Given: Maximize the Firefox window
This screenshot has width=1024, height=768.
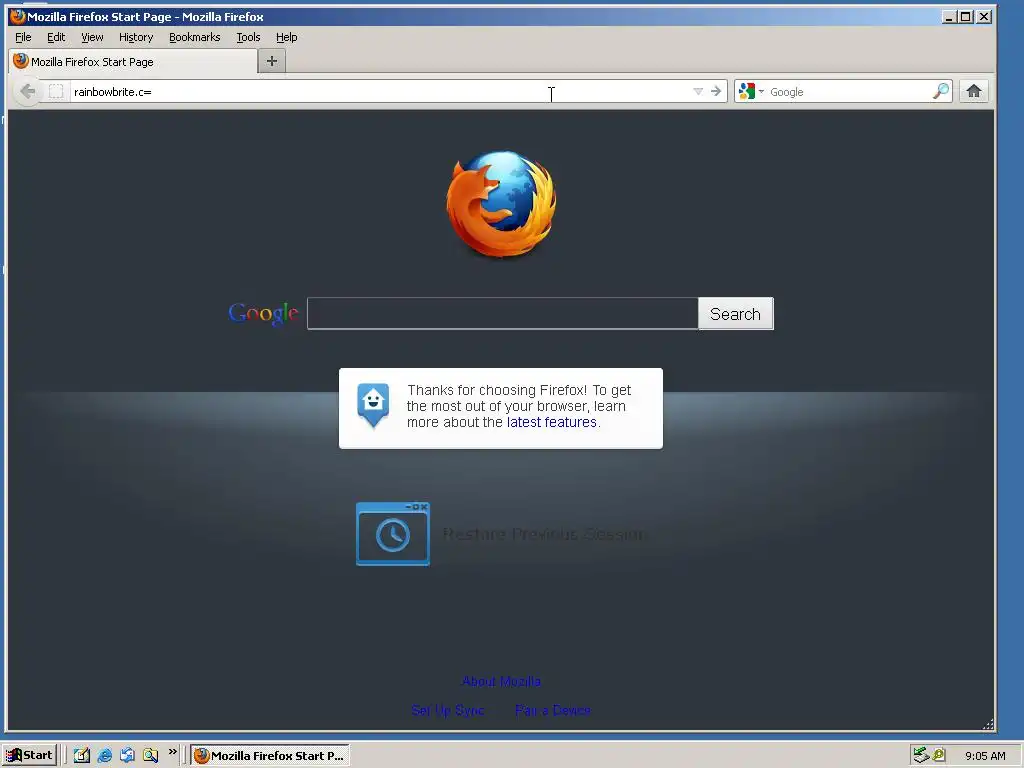Looking at the screenshot, I should click(966, 16).
